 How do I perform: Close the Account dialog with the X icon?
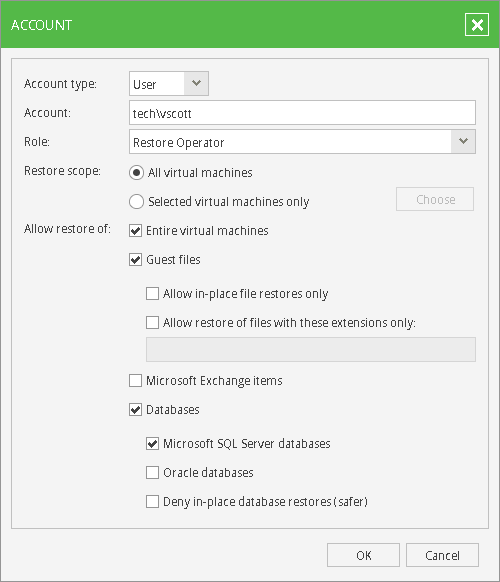coord(477,25)
